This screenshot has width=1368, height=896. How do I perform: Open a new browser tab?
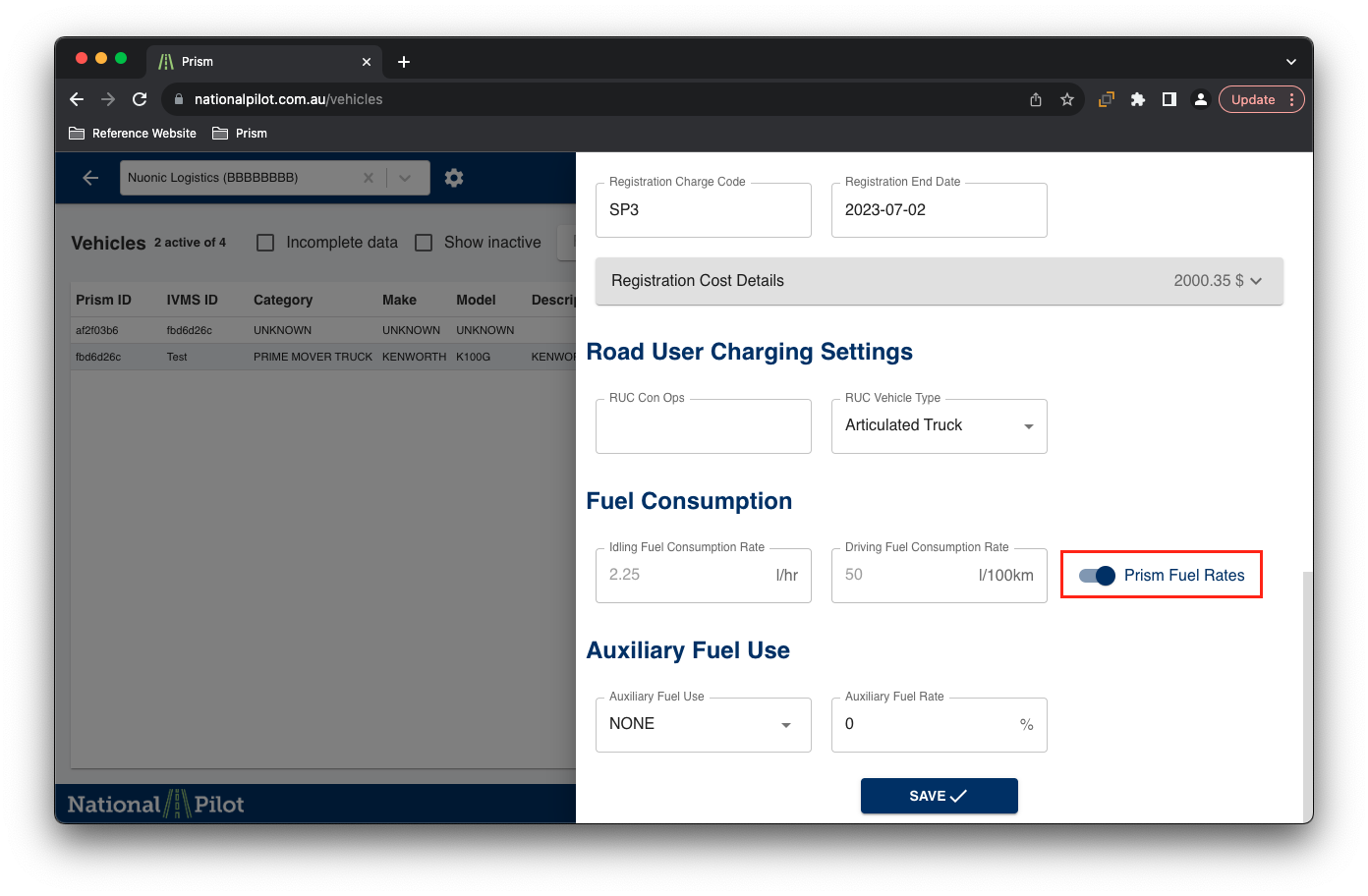click(404, 62)
